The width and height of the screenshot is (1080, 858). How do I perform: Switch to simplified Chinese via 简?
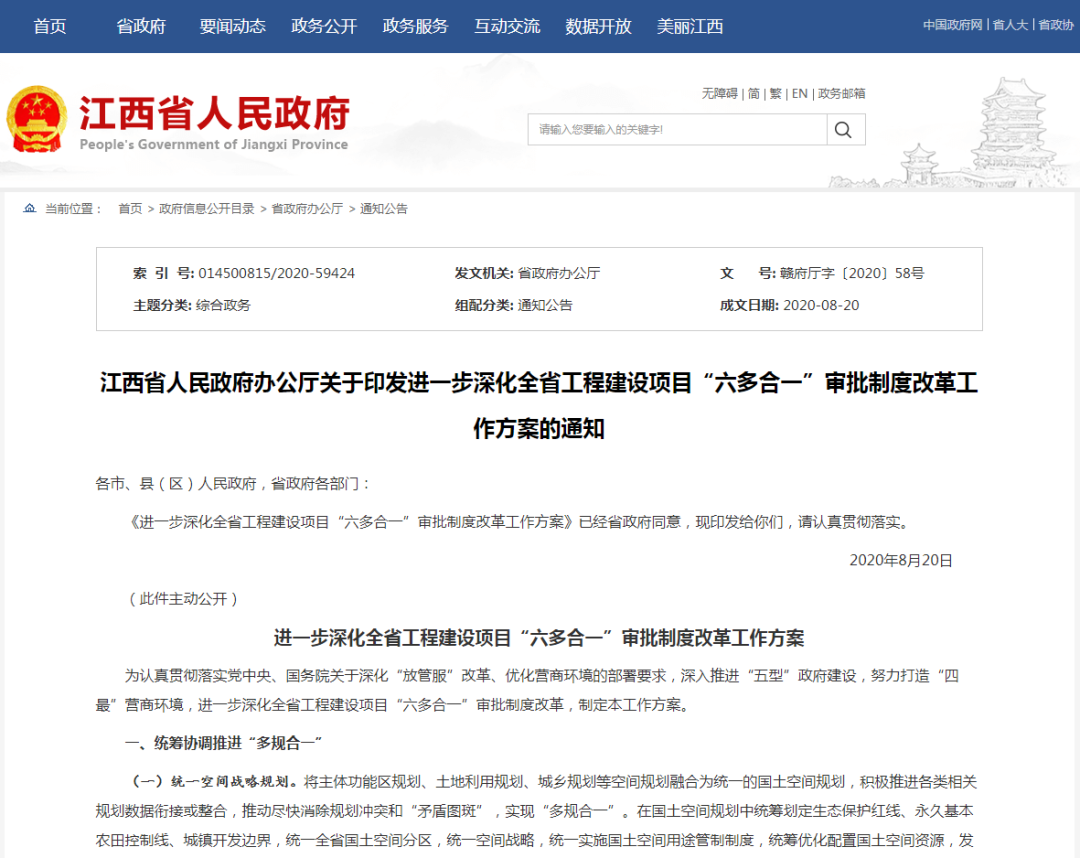click(754, 94)
